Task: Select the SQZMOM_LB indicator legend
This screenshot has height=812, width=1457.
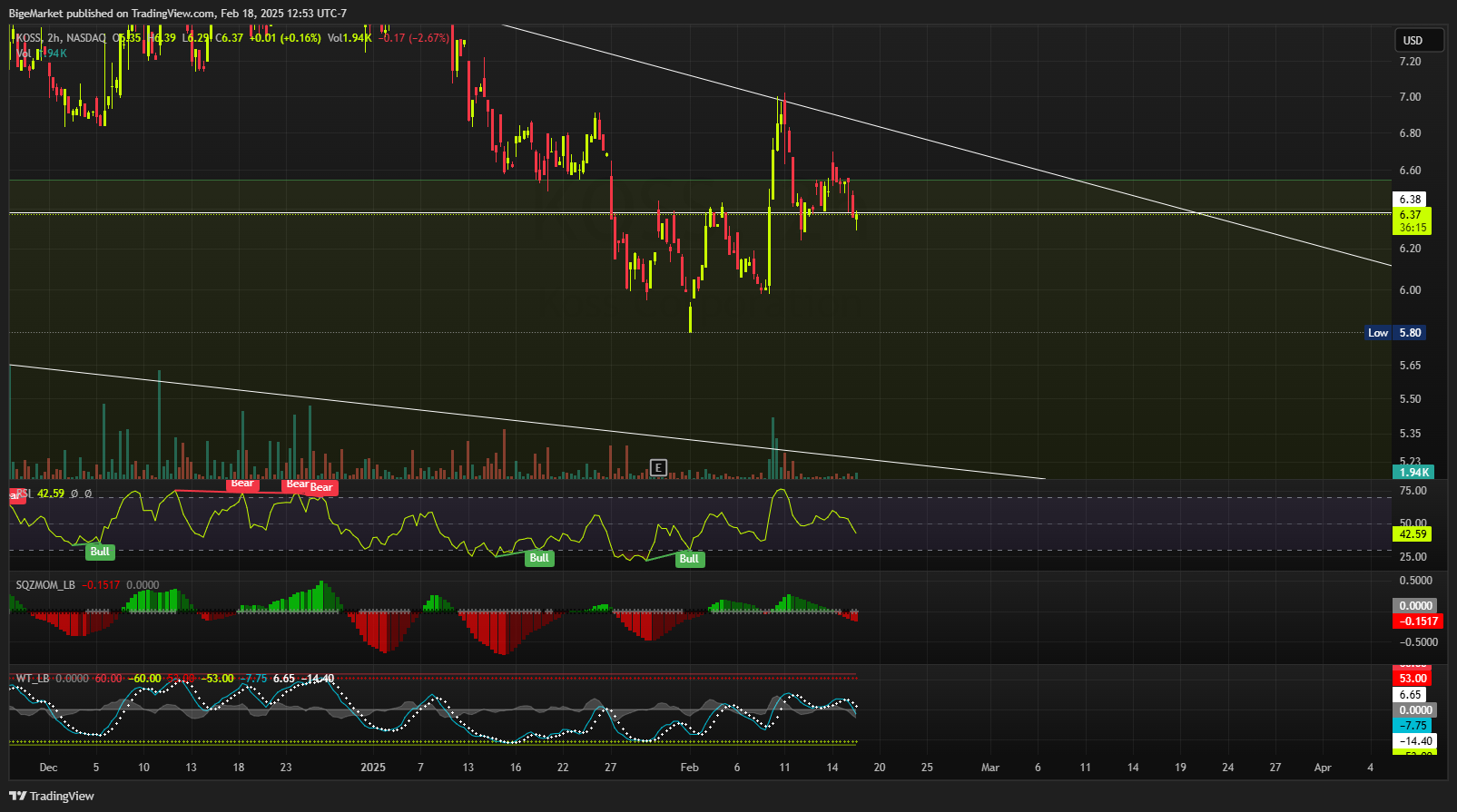Action: pos(45,585)
